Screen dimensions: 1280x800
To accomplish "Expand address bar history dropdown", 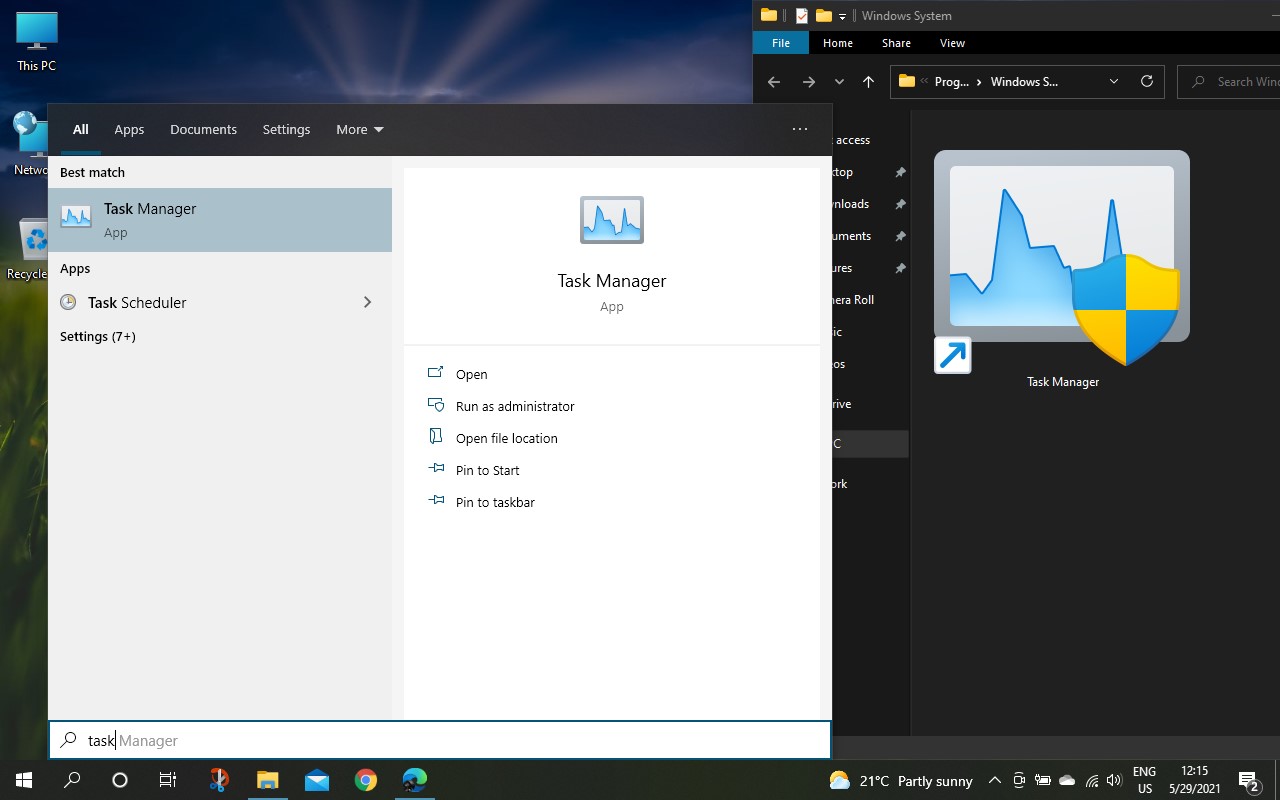I will 1114,82.
